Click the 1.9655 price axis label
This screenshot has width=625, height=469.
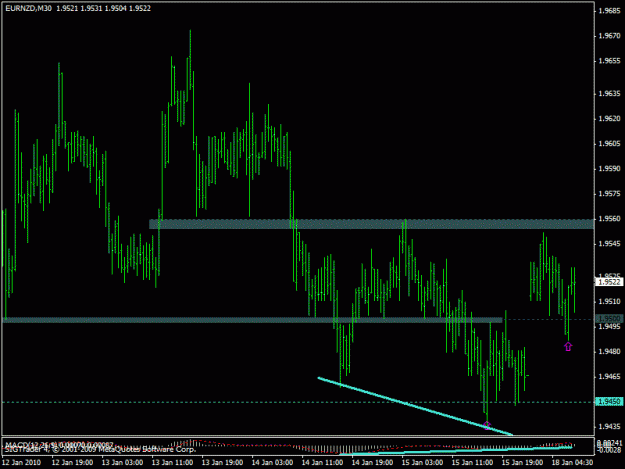609,61
